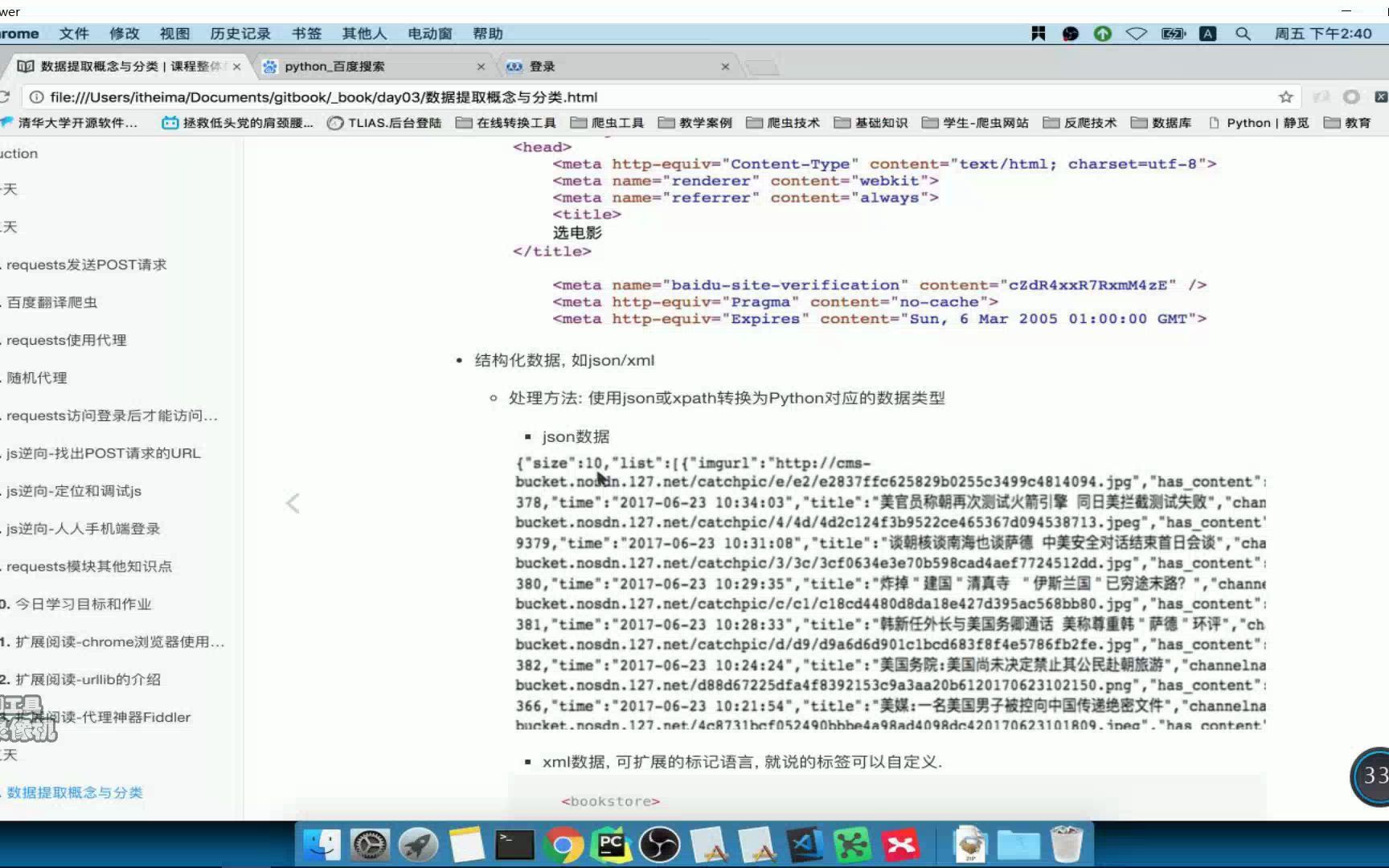Open the 拯救低头党的肩颈腰 bookmark
Viewport: 1389px width, 868px height.
(x=238, y=123)
